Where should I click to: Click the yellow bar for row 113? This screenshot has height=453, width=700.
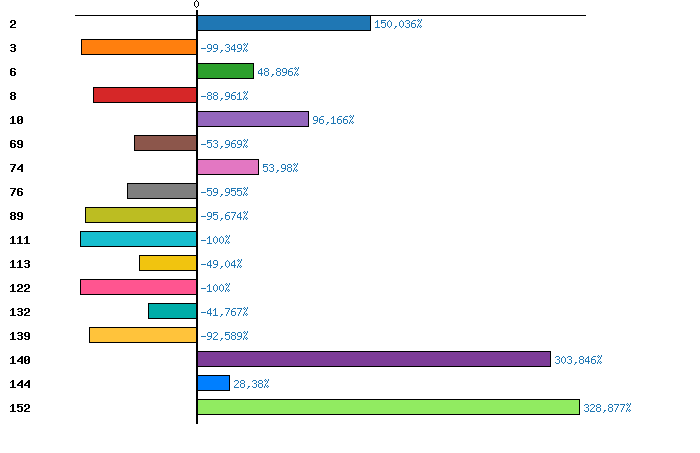(x=168, y=263)
